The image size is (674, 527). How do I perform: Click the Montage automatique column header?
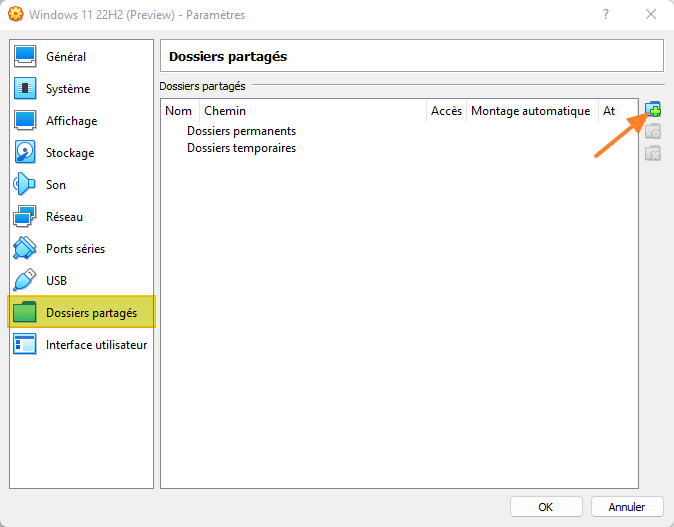click(x=530, y=111)
